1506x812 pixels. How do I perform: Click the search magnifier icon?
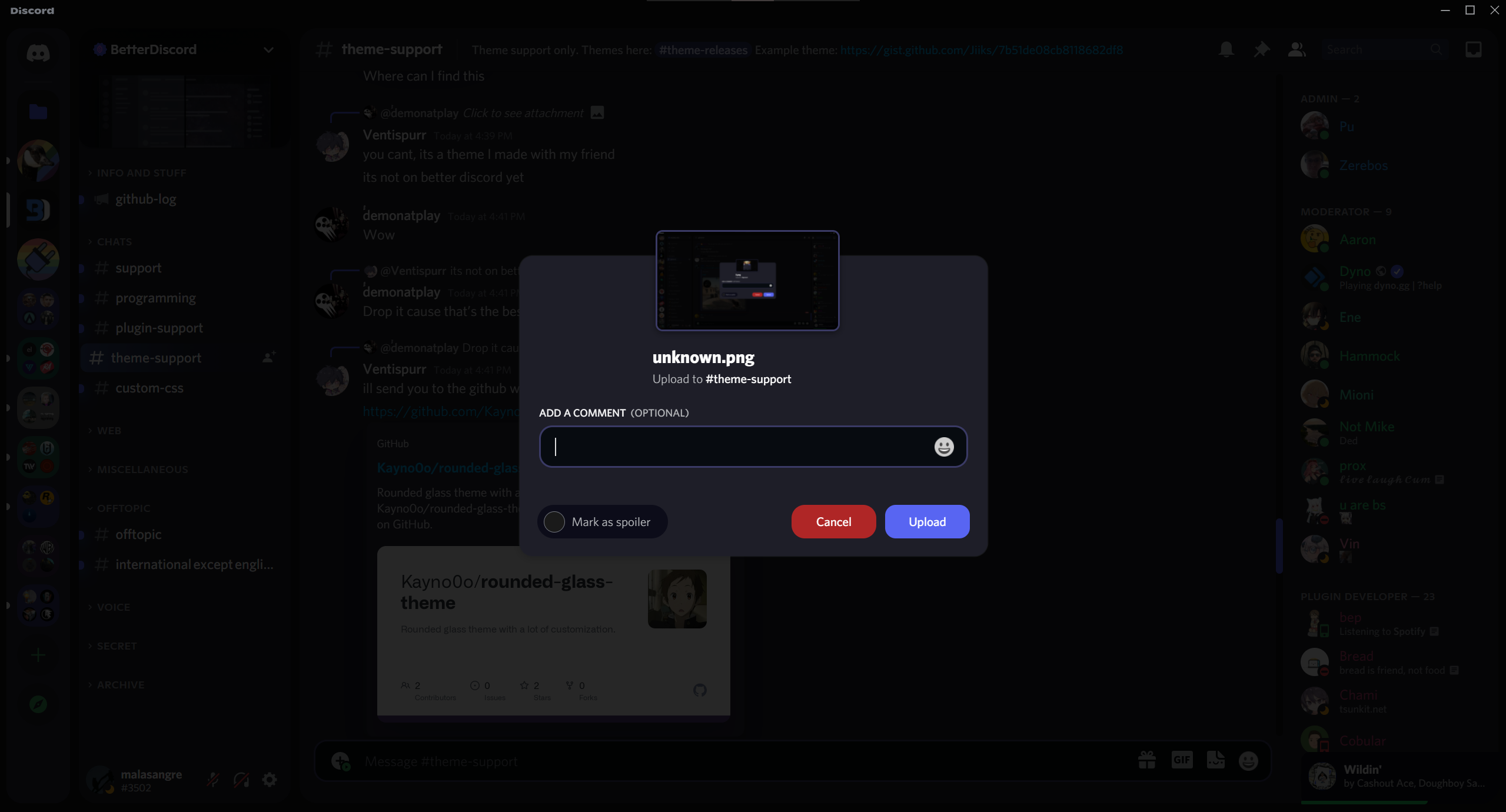pos(1436,49)
